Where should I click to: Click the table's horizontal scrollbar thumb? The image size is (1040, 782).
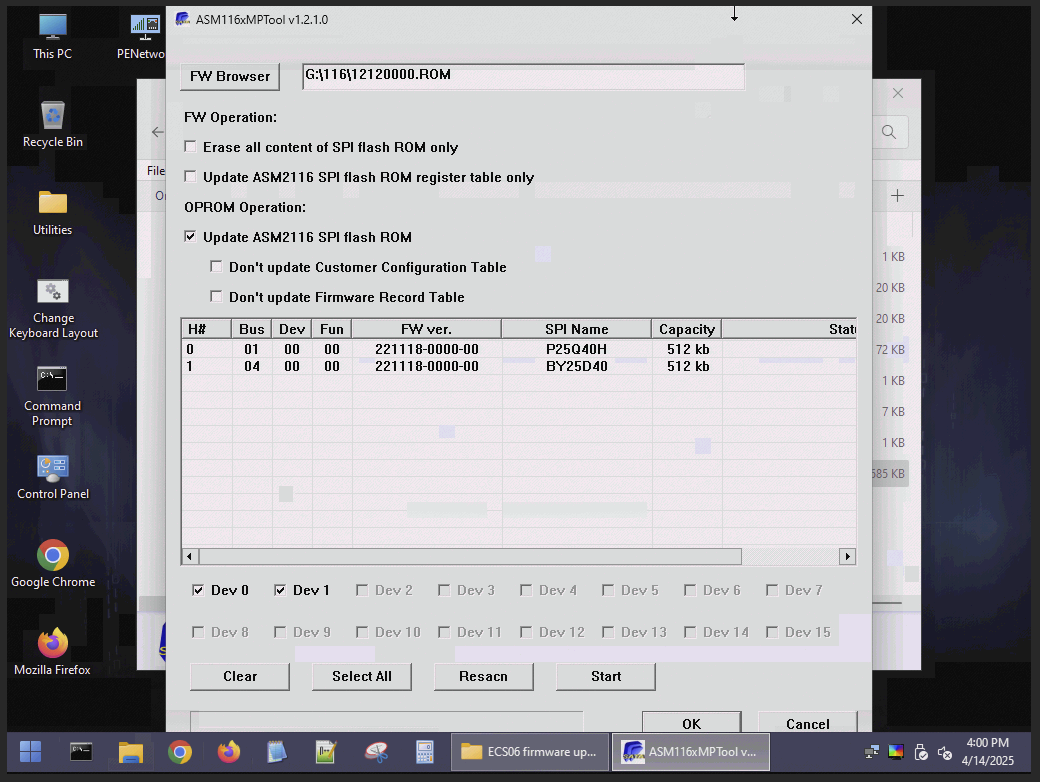coord(470,556)
